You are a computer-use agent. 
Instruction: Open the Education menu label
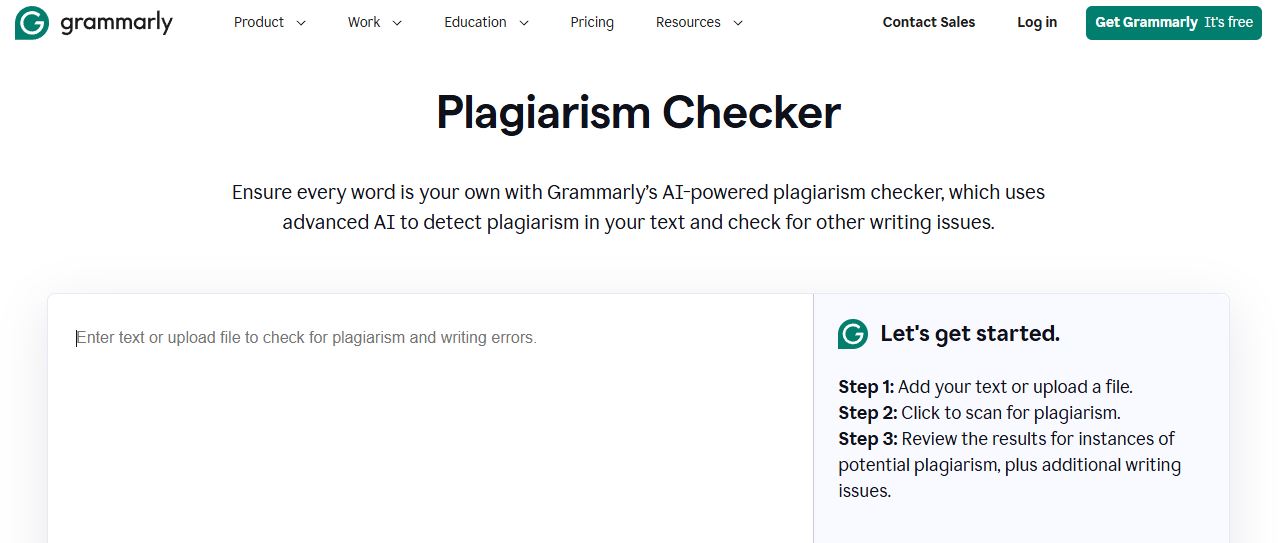point(475,22)
